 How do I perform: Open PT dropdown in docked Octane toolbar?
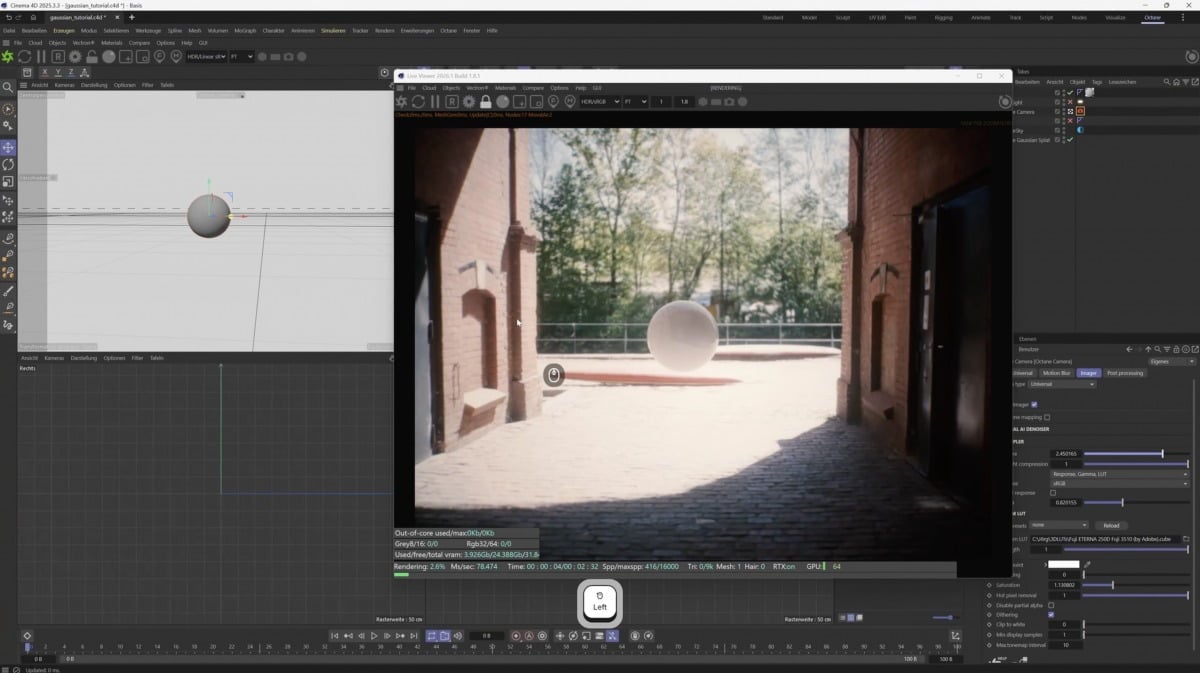[242, 57]
